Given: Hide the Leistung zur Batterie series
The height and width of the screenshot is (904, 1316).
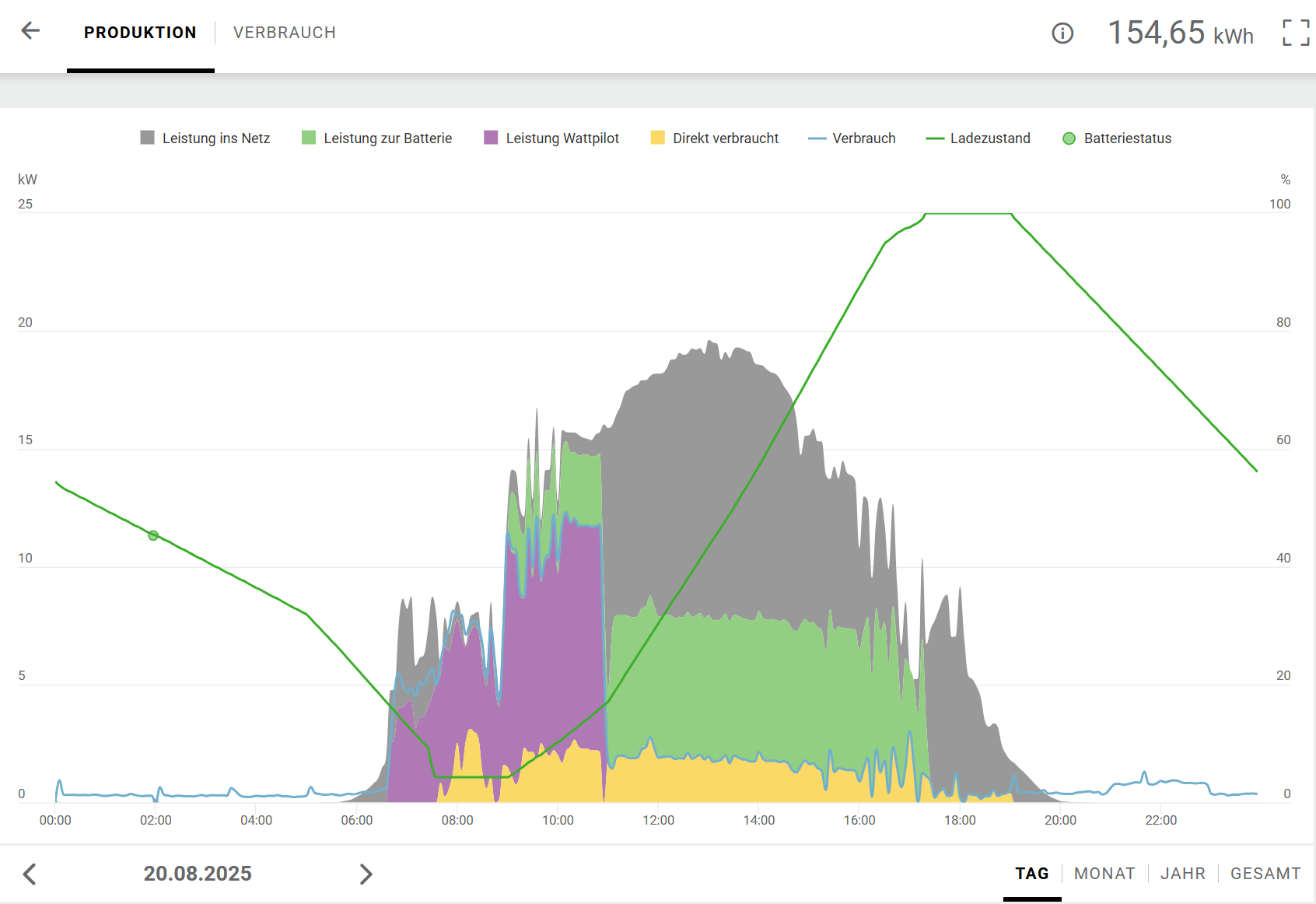Looking at the screenshot, I should click(377, 138).
